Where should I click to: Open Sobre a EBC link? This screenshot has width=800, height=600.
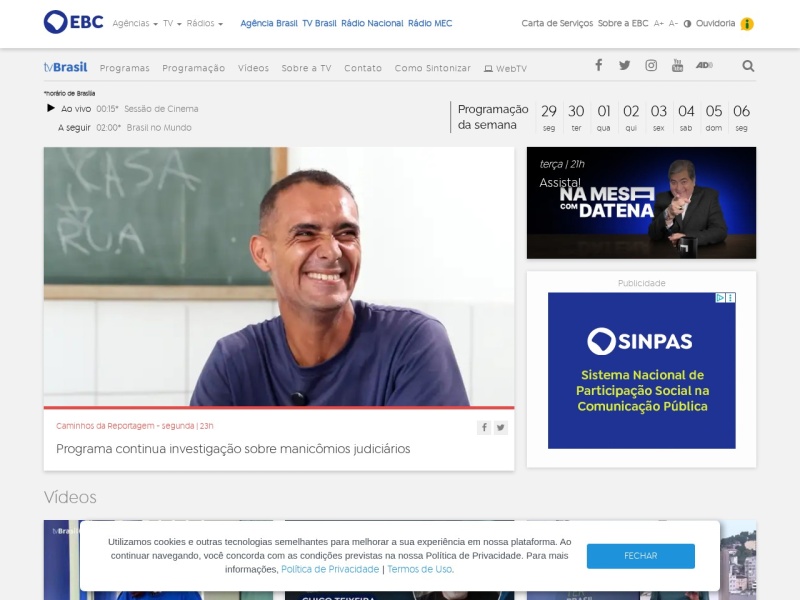point(623,23)
